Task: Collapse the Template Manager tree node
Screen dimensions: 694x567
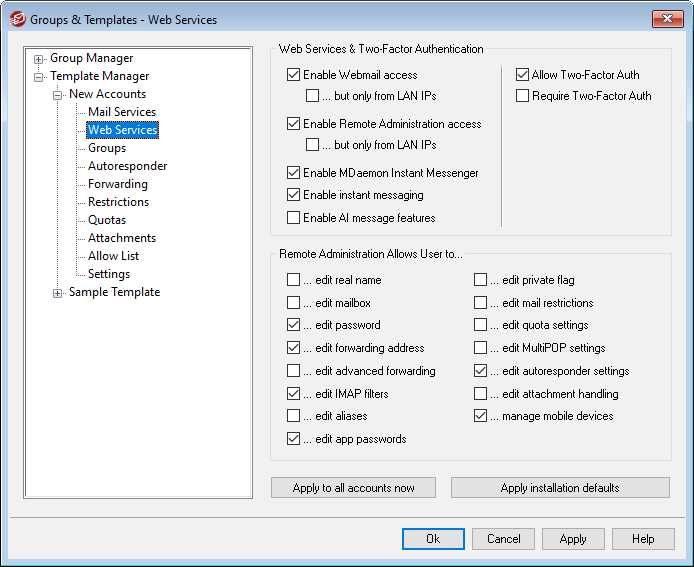Action: pos(39,77)
